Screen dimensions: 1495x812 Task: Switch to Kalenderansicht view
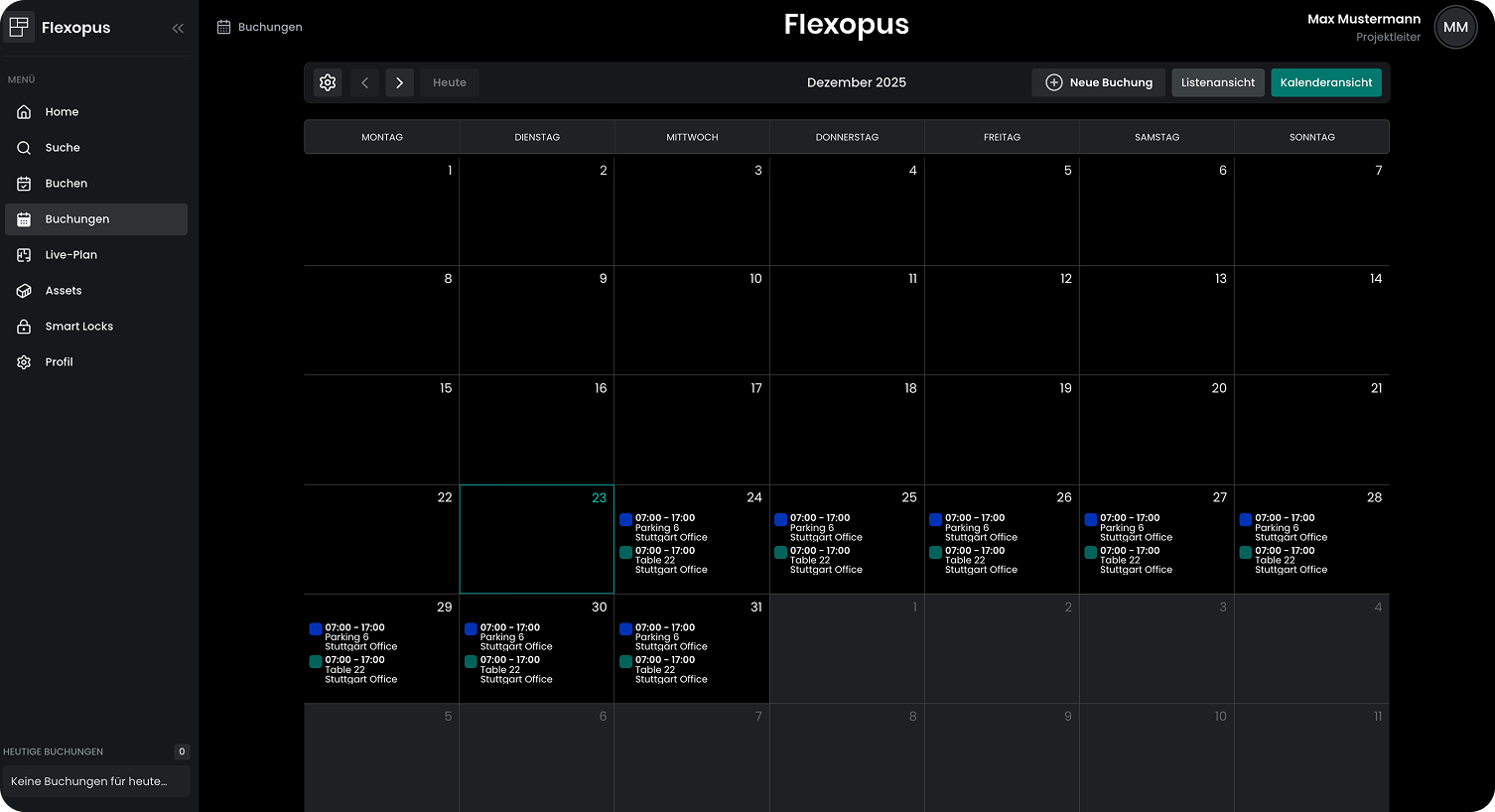tap(1325, 82)
